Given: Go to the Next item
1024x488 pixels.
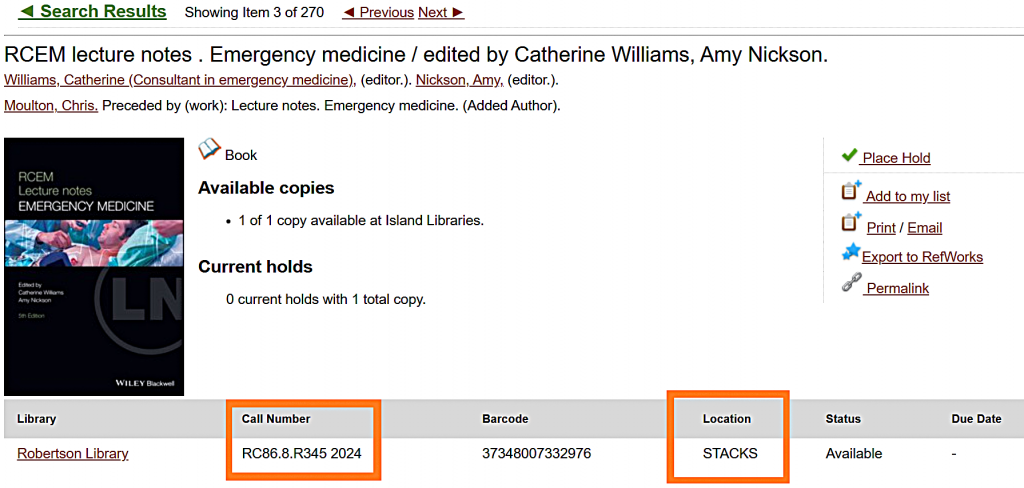Looking at the screenshot, I should point(441,13).
